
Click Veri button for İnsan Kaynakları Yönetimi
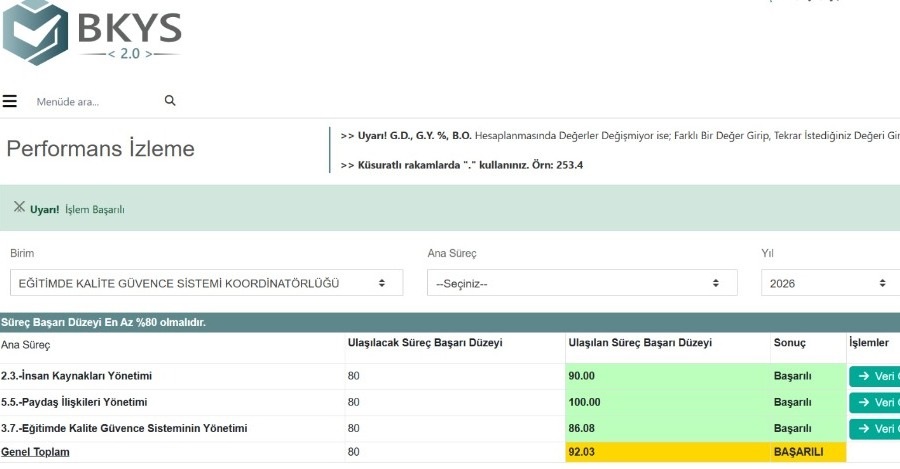[x=874, y=376]
